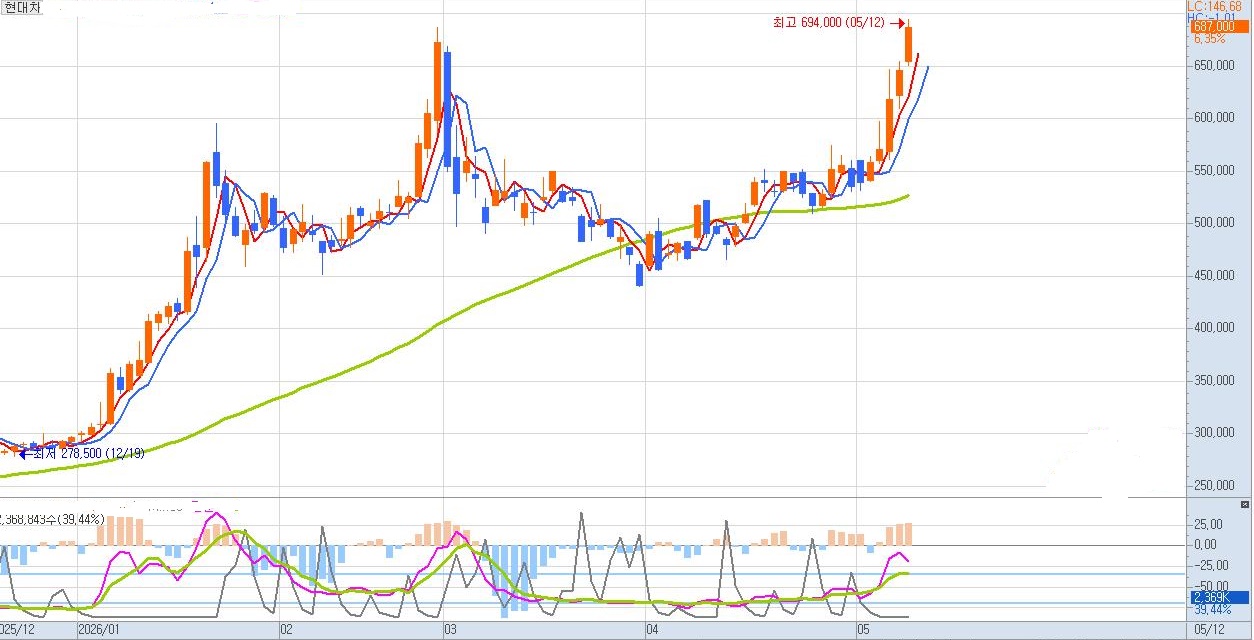Click the 350,000 price axis label
1254x640 pixels.
1213,381
